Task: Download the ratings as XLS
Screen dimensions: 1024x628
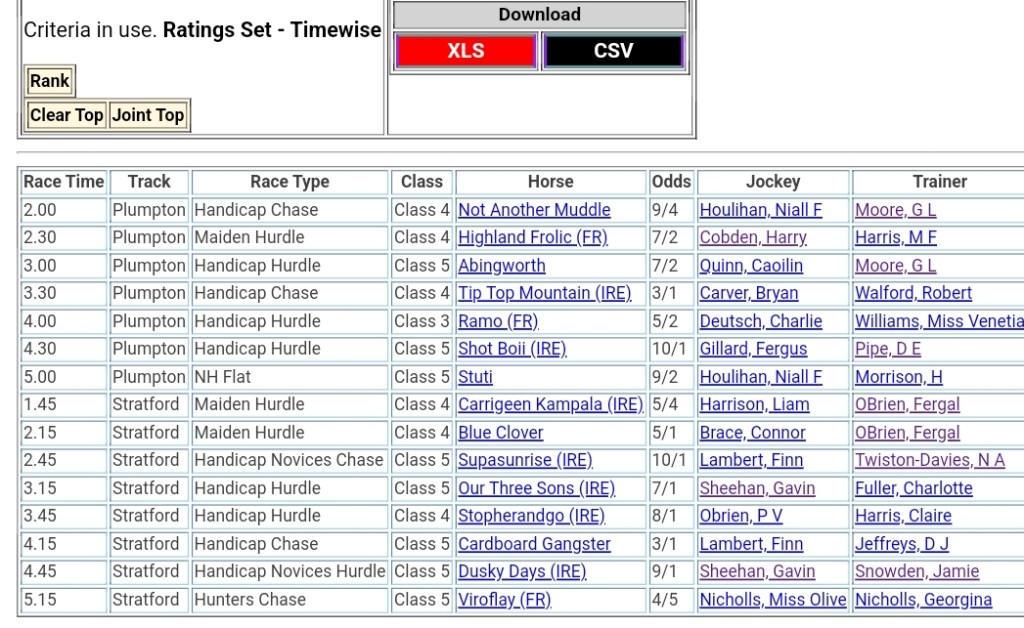Action: (x=466, y=51)
